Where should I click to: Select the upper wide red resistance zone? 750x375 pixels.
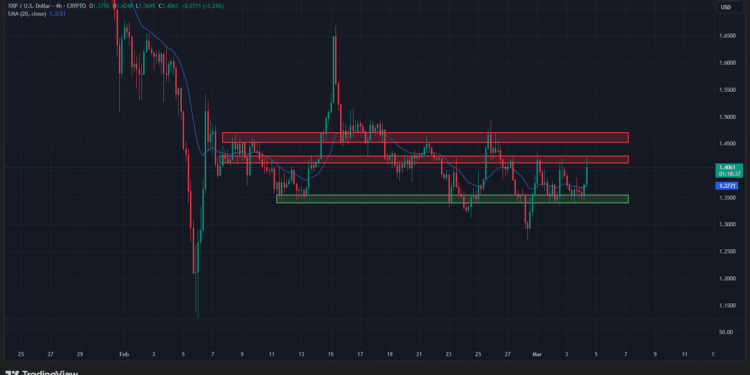pyautogui.click(x=425, y=137)
